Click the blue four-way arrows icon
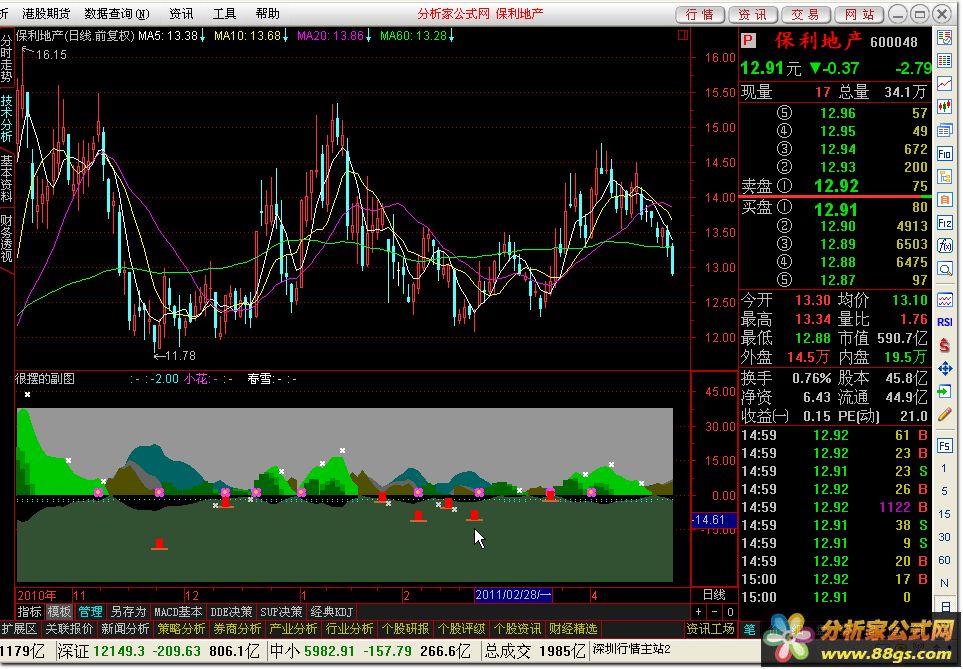This screenshot has height=669, width=963. 945,369
